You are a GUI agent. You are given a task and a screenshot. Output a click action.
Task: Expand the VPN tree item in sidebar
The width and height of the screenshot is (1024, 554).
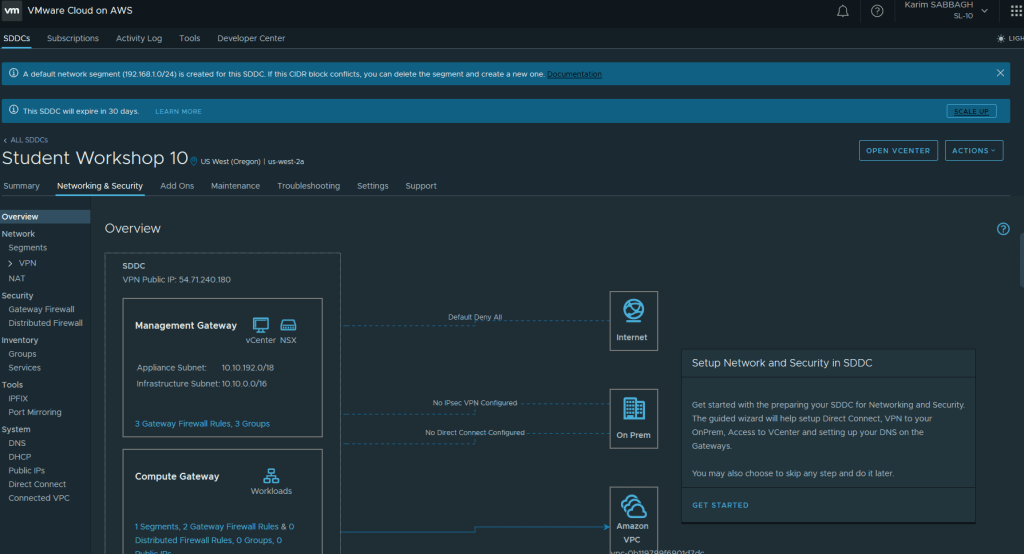click(10, 263)
